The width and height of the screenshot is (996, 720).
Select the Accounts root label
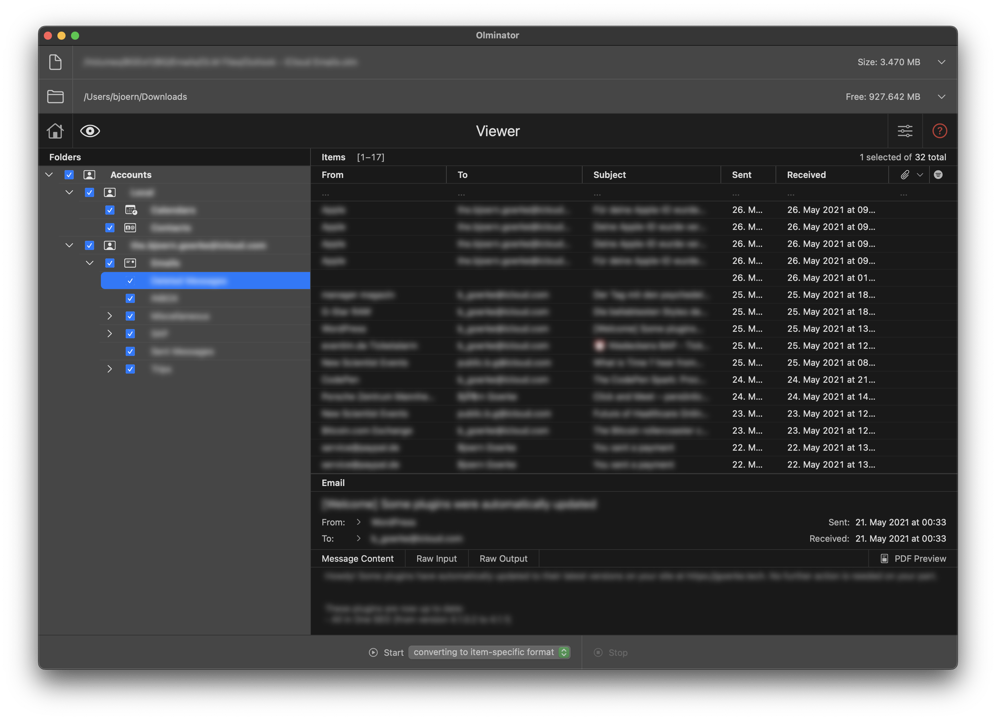point(131,175)
